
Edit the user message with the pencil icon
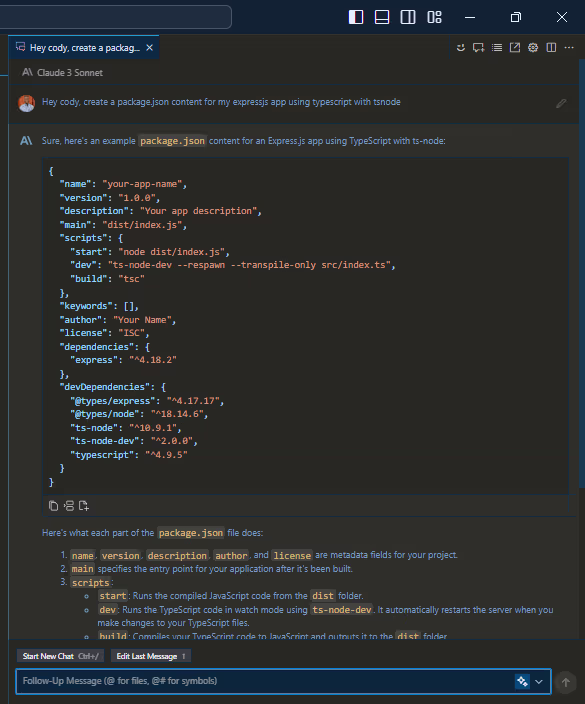[561, 103]
